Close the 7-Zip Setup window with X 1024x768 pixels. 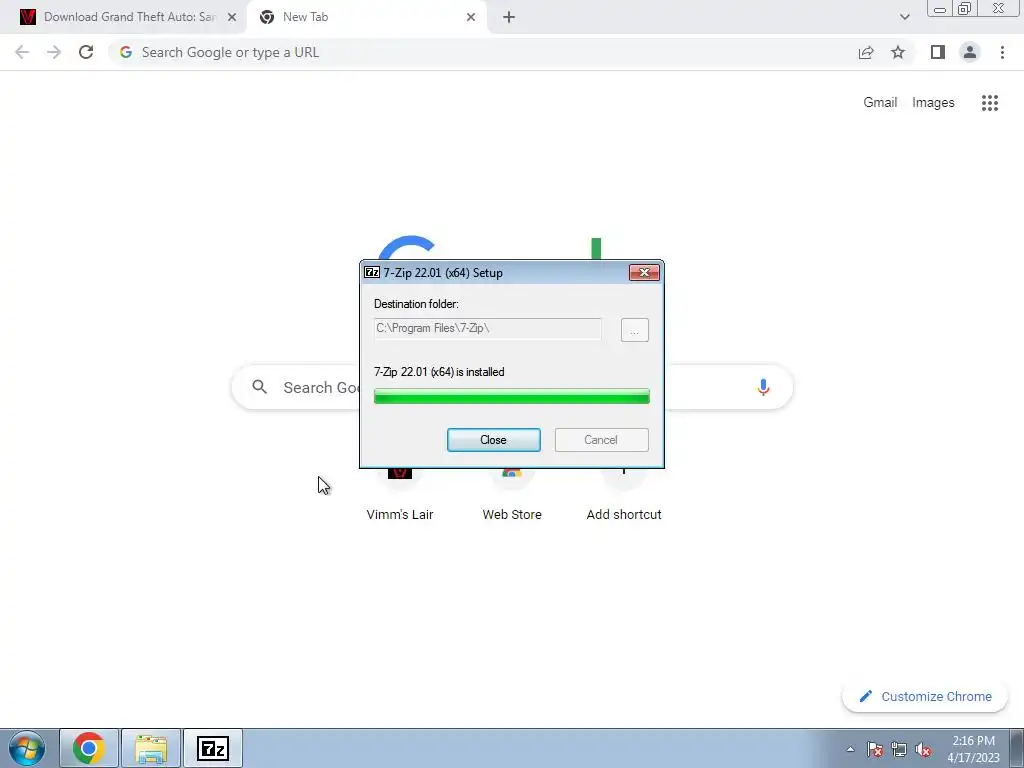point(644,273)
